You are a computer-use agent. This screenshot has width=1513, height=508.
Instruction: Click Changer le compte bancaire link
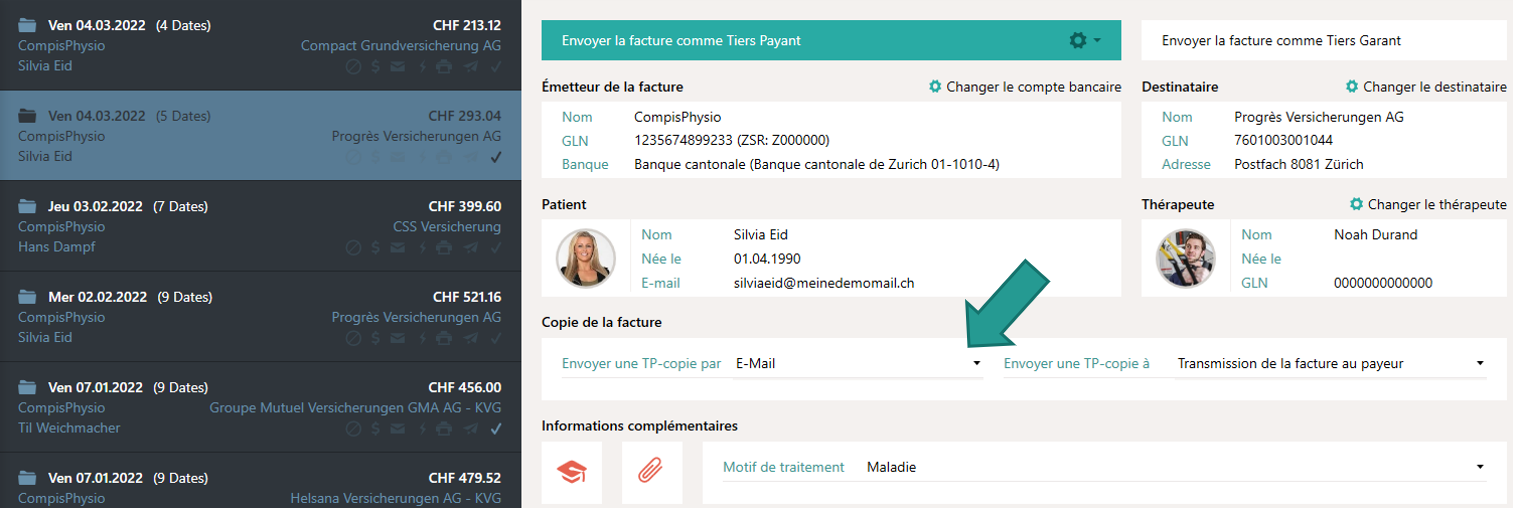click(1034, 87)
